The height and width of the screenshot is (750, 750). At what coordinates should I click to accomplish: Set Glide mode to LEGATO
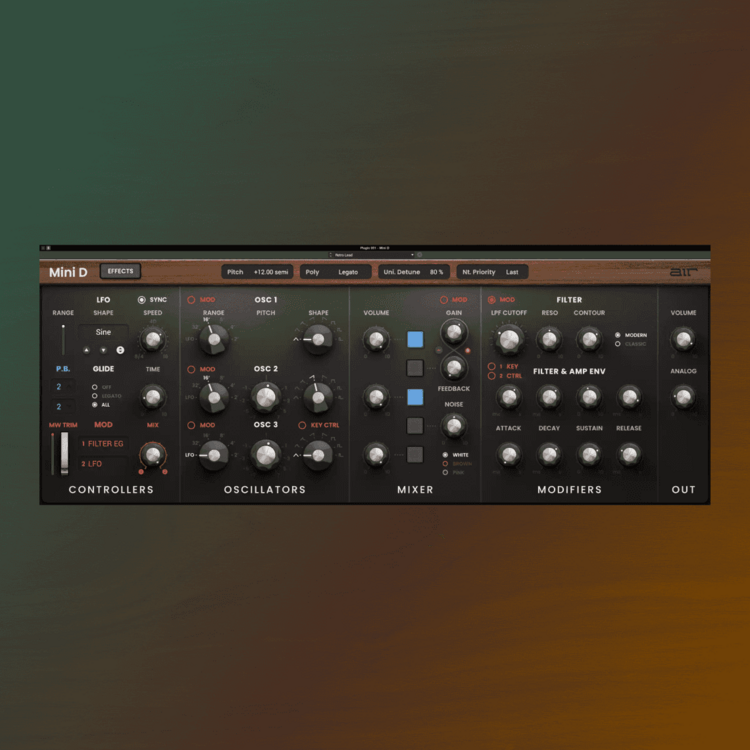click(x=95, y=396)
